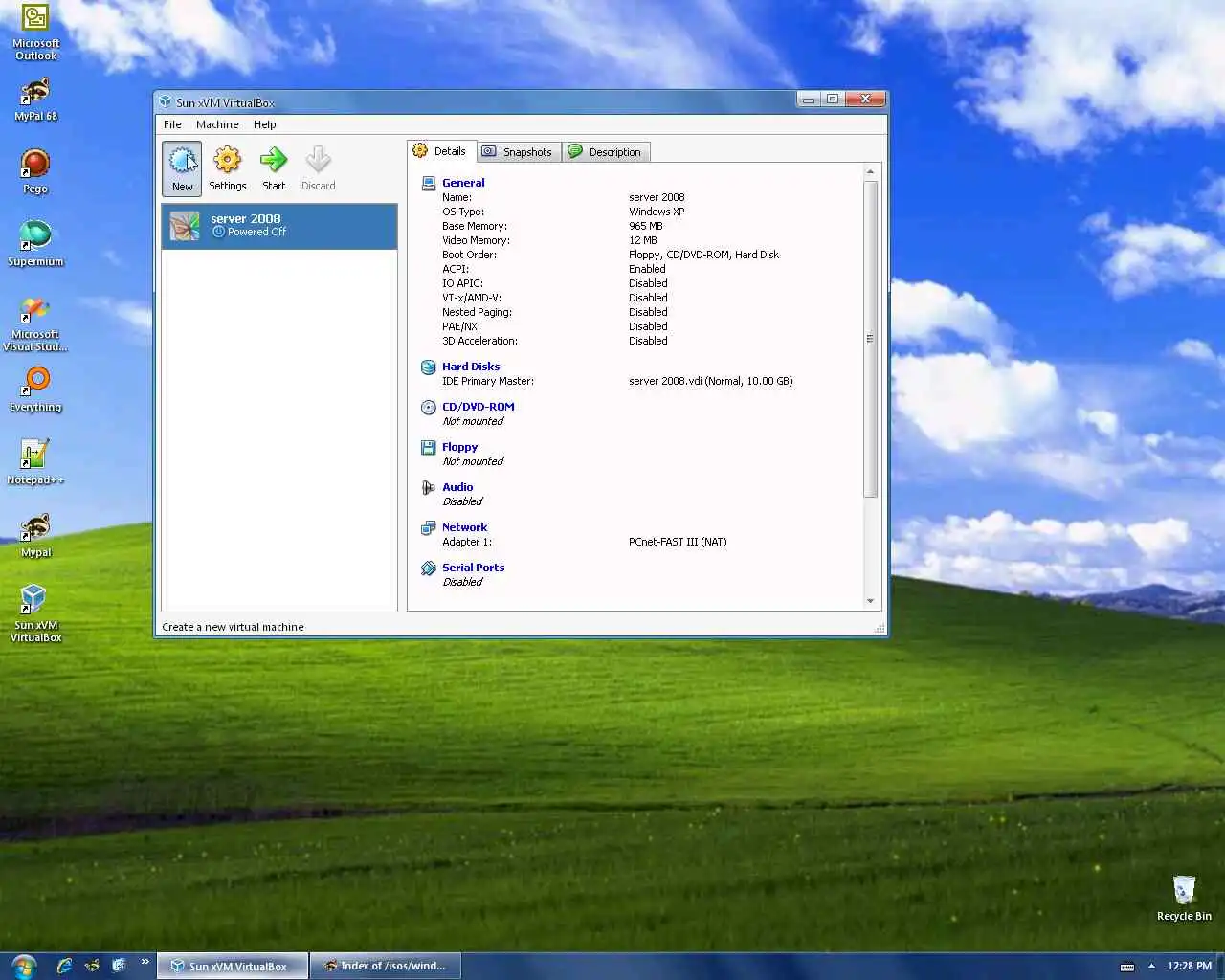The image size is (1225, 980).
Task: Select the Pego desktop icon
Action: coord(35,172)
